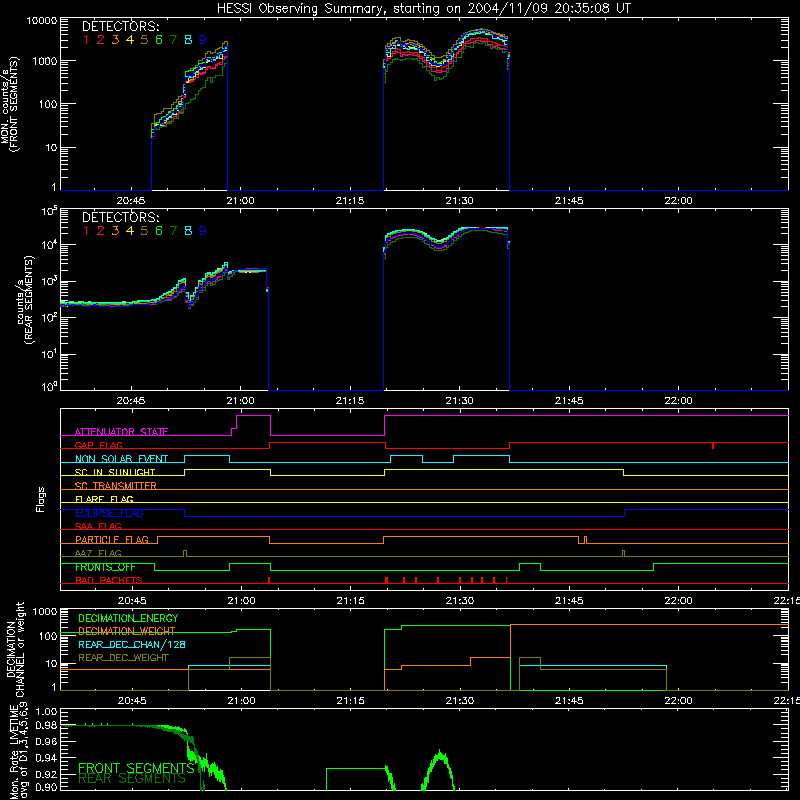This screenshot has width=800, height=800.
Task: Click the GAP_FLAG label
Action: tap(98, 445)
